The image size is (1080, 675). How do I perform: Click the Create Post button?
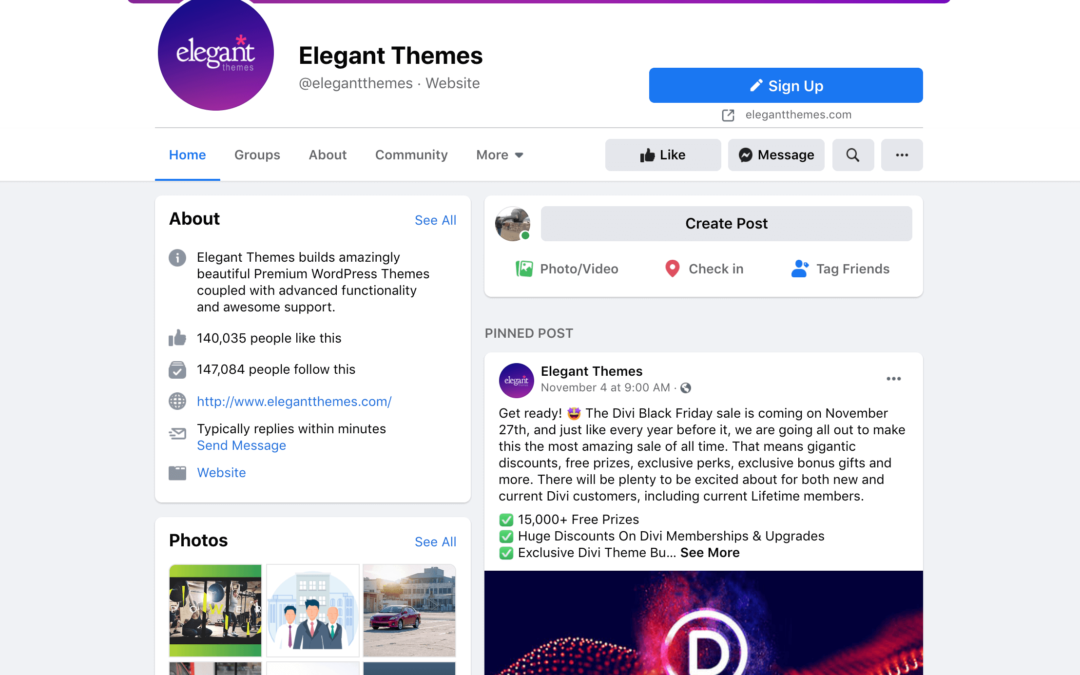coord(726,223)
